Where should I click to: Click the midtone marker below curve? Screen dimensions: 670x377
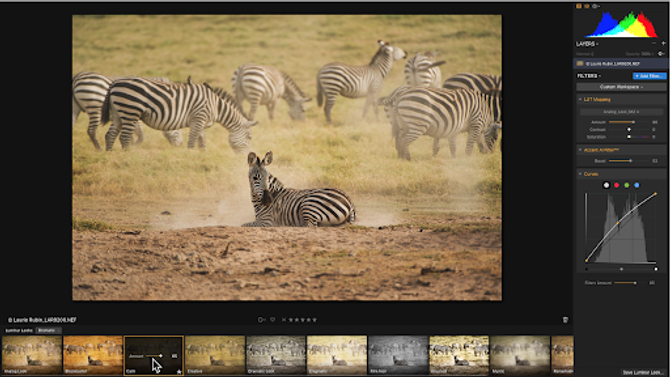coord(621,269)
